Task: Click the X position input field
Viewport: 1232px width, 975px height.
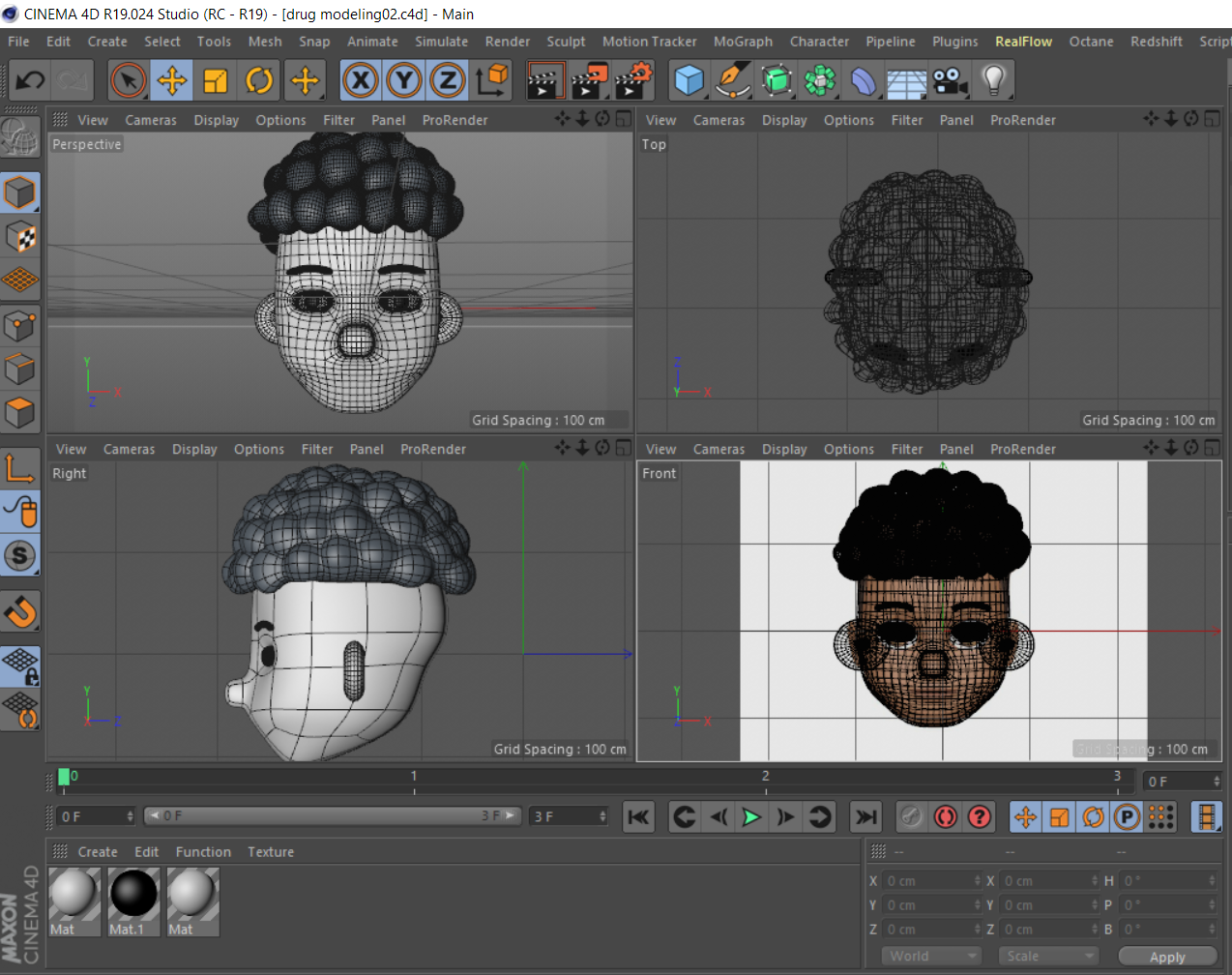Action: [x=932, y=881]
